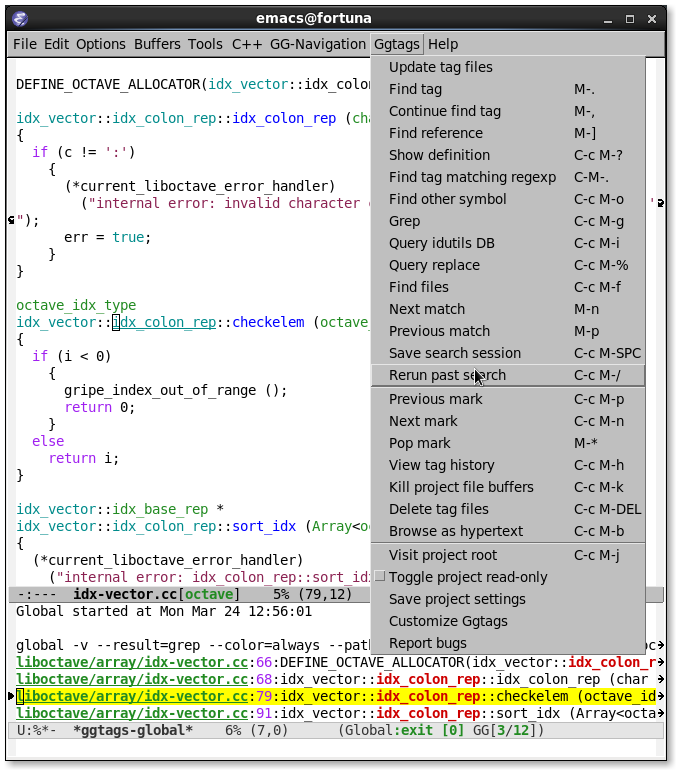This screenshot has width=676, height=770.
Task: Choose Find reference entry
Action: pos(508,133)
